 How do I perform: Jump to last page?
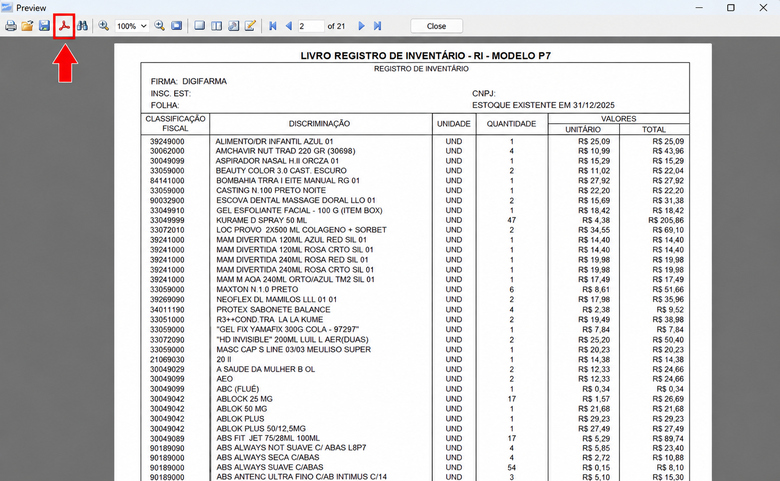(x=378, y=26)
